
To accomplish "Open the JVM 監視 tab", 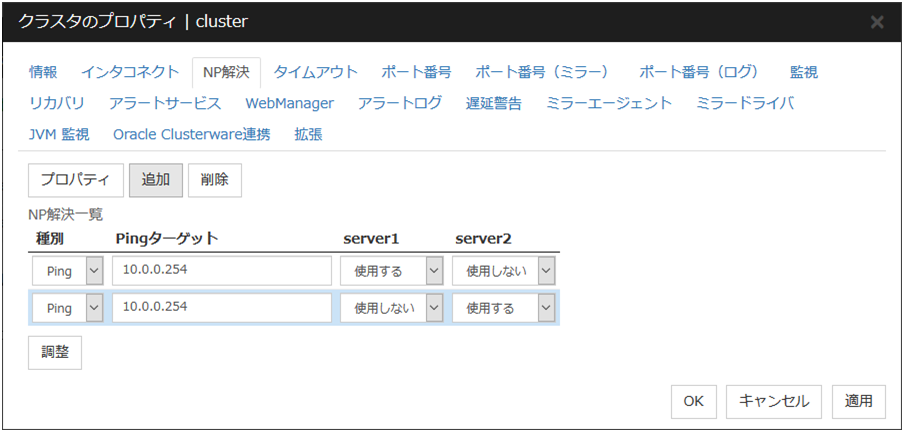I will click(x=59, y=134).
